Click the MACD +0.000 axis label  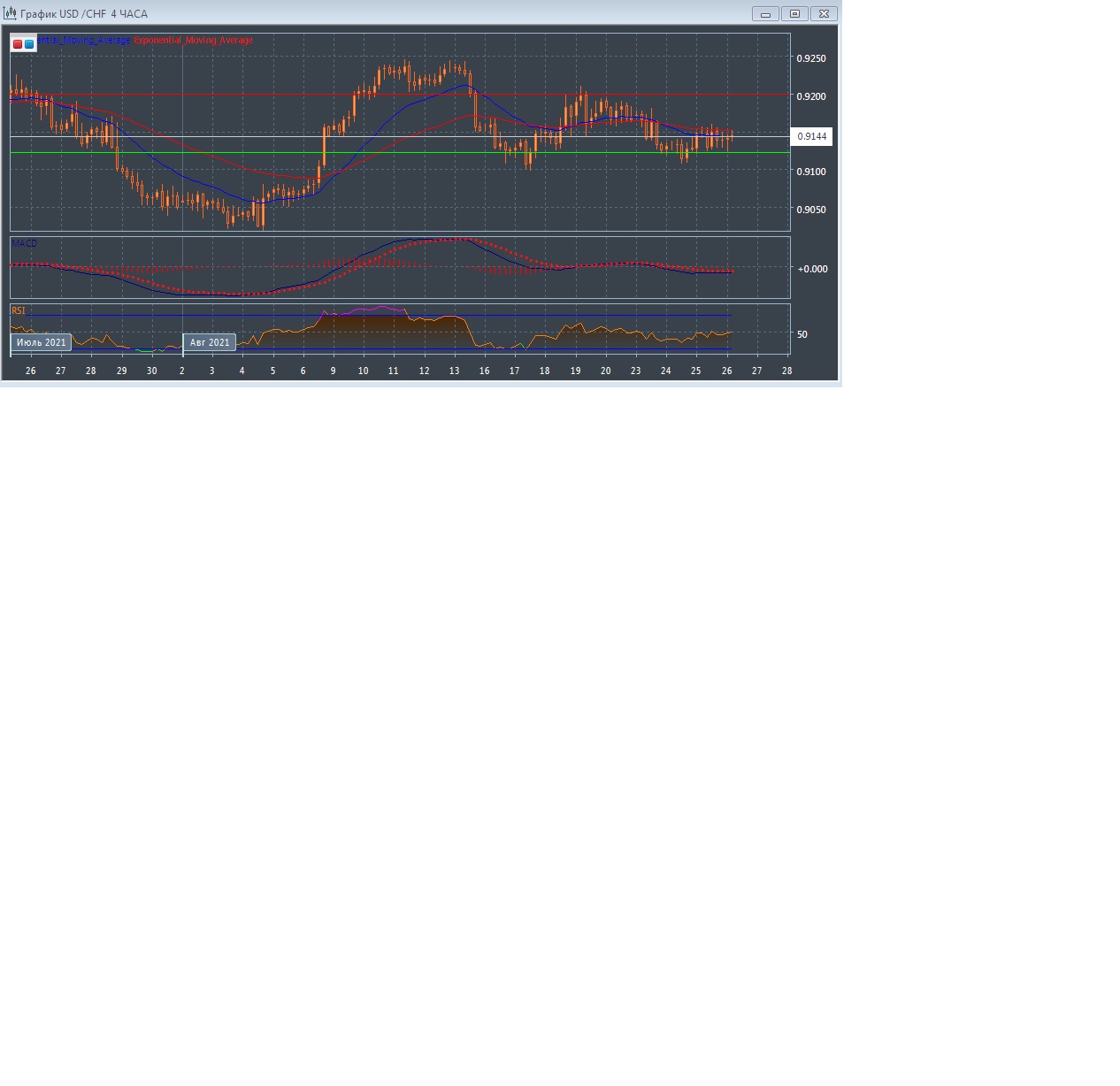click(812, 269)
